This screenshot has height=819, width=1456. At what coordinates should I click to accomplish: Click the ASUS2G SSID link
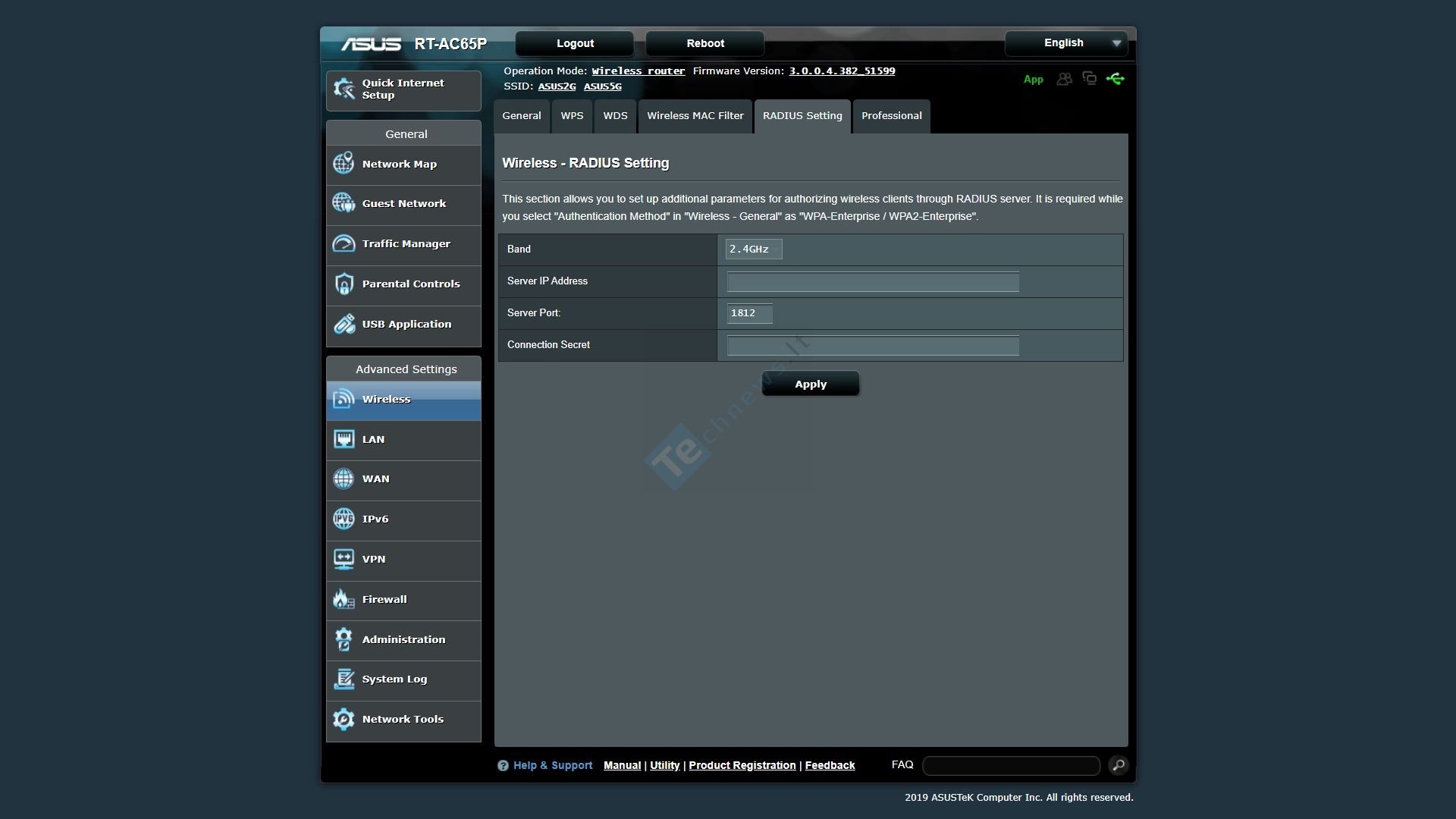click(557, 86)
